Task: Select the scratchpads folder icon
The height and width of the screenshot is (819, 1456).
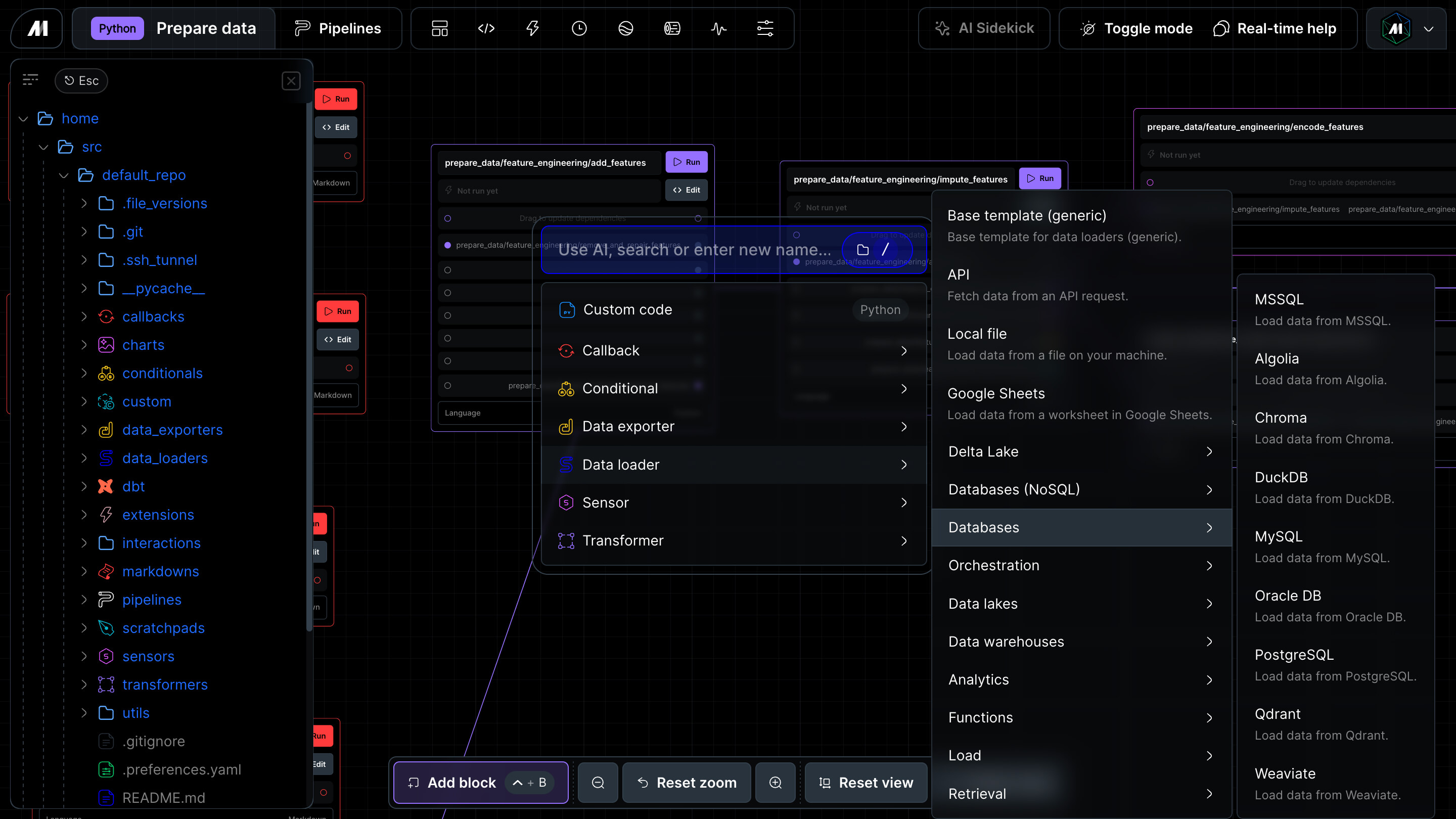Action: (x=106, y=628)
